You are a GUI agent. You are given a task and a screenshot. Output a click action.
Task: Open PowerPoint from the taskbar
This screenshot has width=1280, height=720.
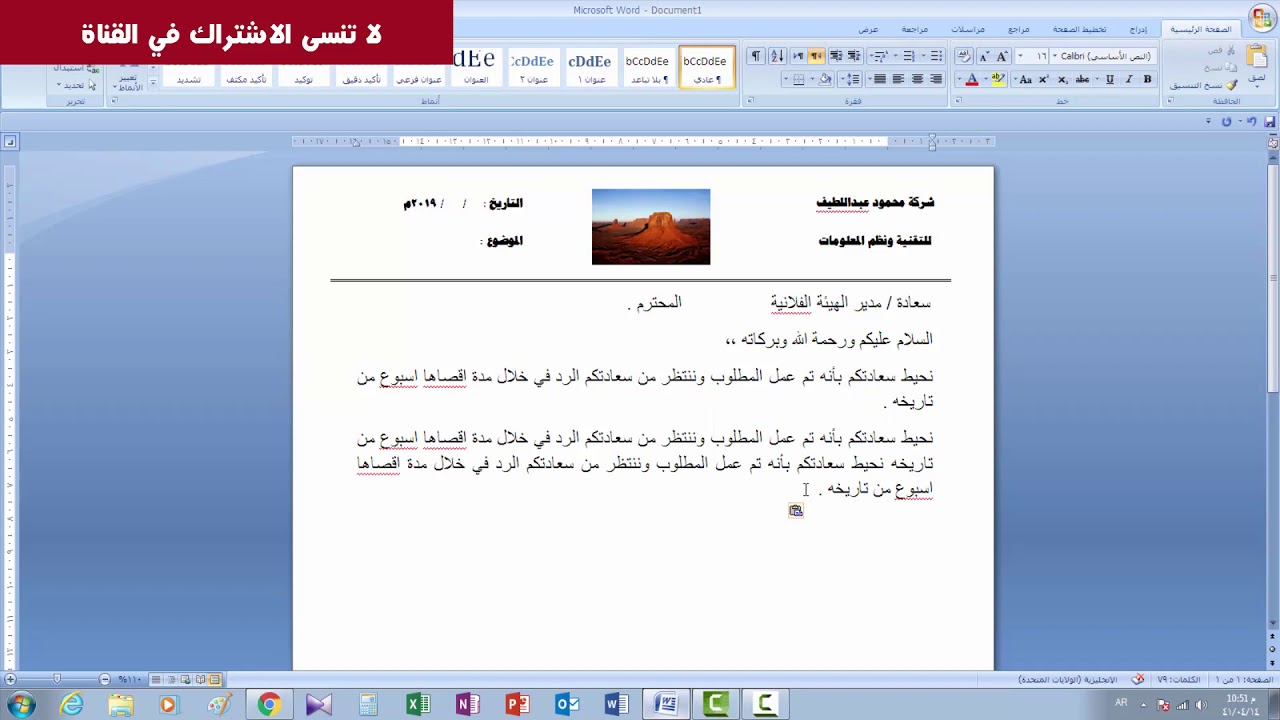coord(517,705)
